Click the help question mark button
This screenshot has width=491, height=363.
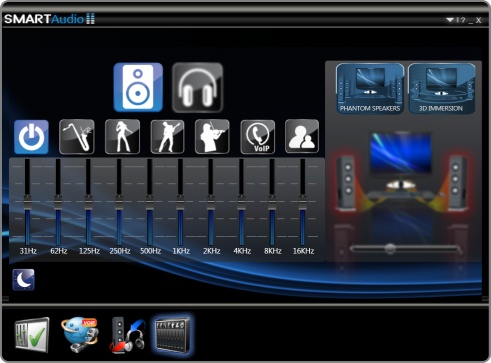462,20
